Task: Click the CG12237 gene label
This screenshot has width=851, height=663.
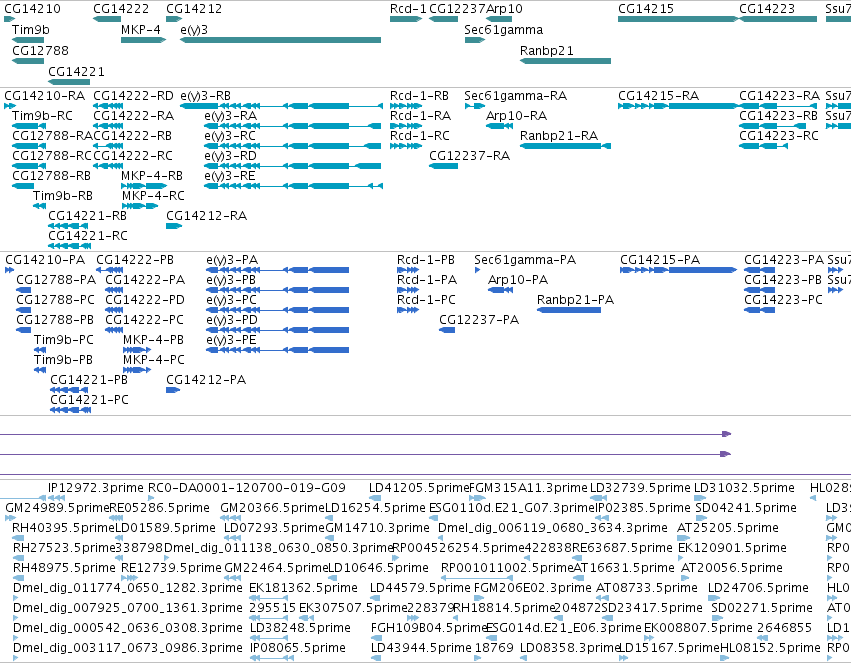Action: coord(457,9)
